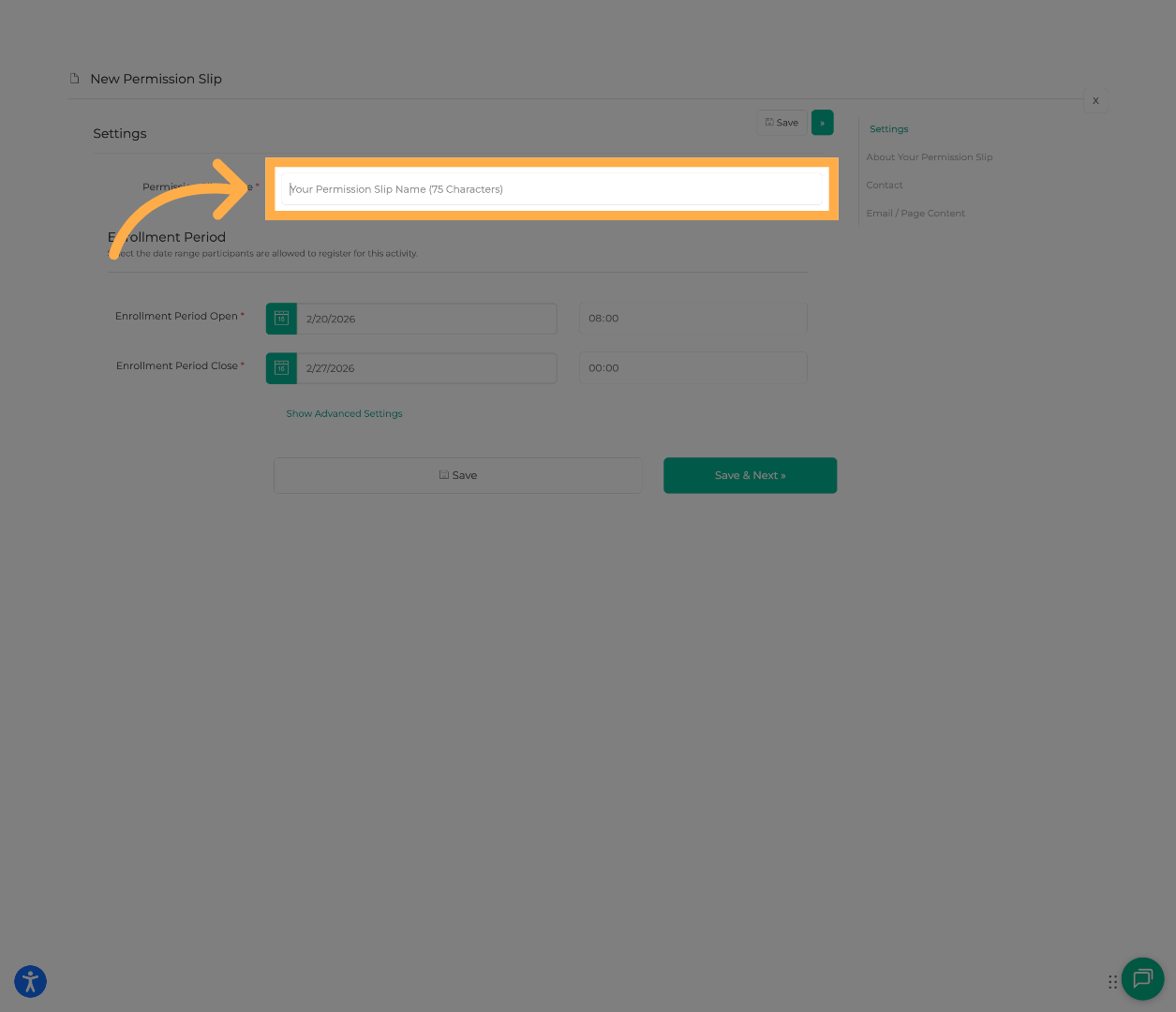Expand Show Advanced Settings
The image size is (1176, 1012).
(x=344, y=413)
